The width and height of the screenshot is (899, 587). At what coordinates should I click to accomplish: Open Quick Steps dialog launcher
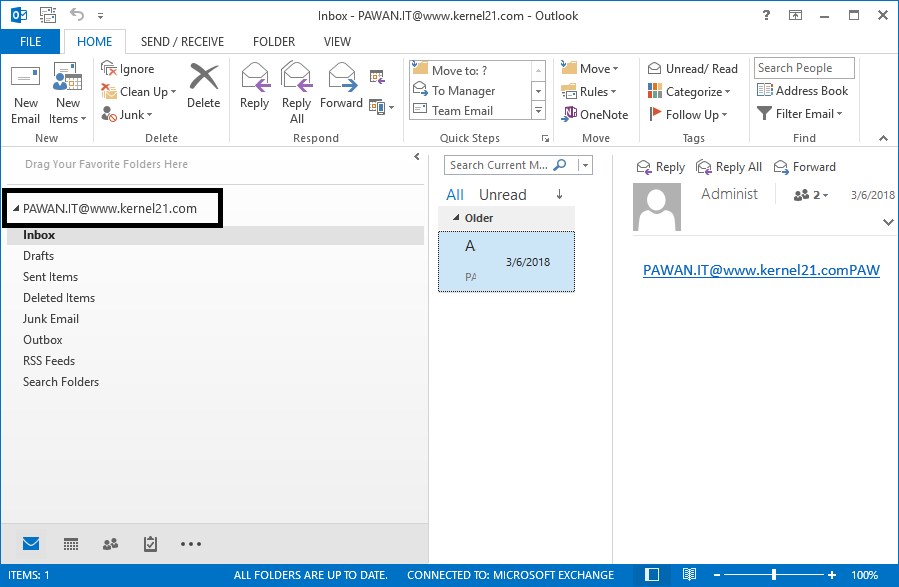[x=545, y=138]
